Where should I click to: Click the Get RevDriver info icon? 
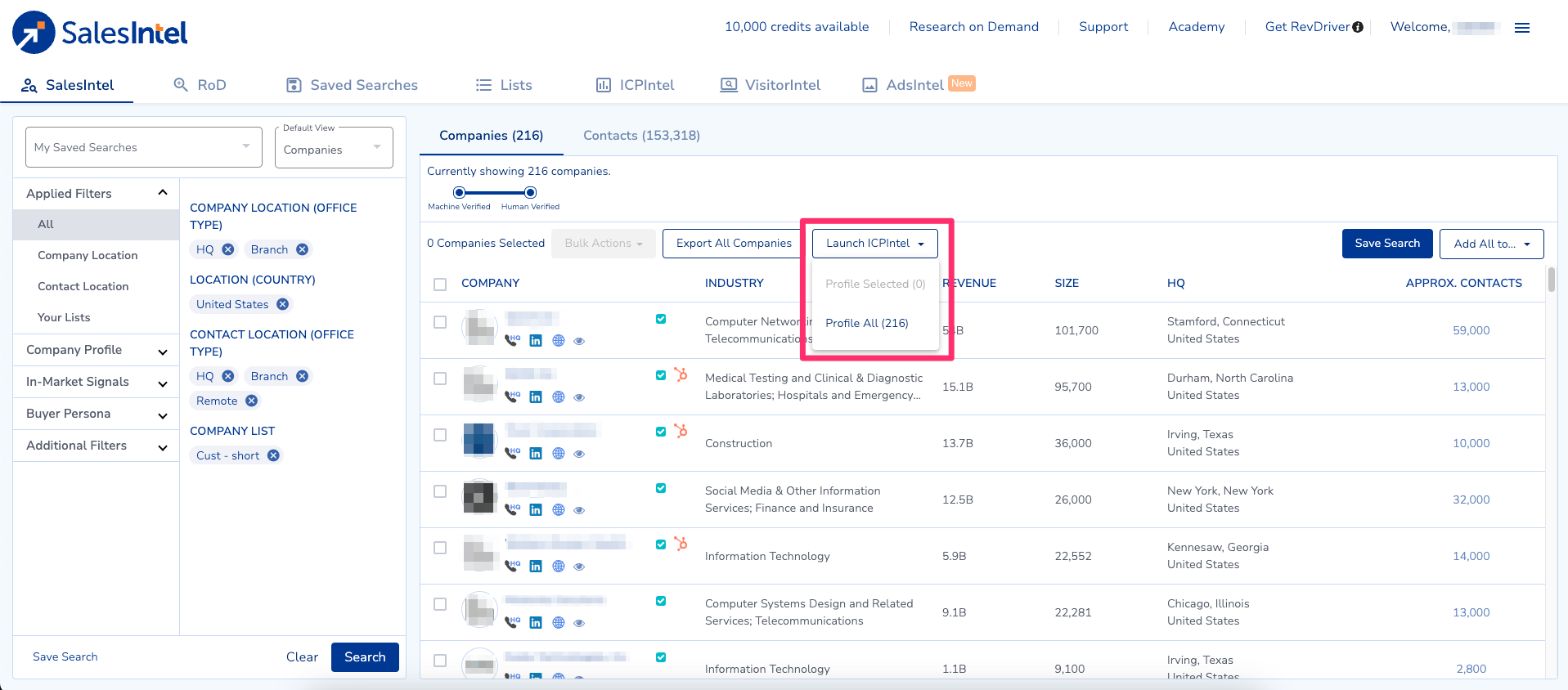(1358, 27)
